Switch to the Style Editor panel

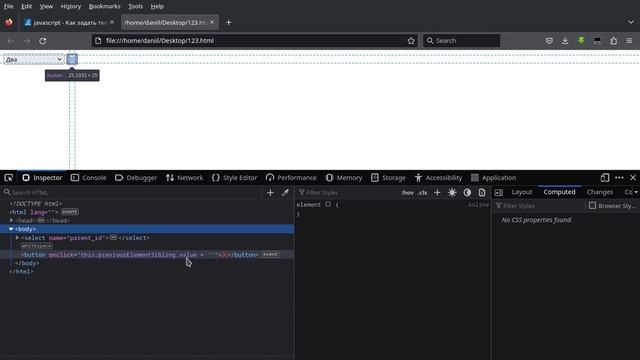coord(235,178)
